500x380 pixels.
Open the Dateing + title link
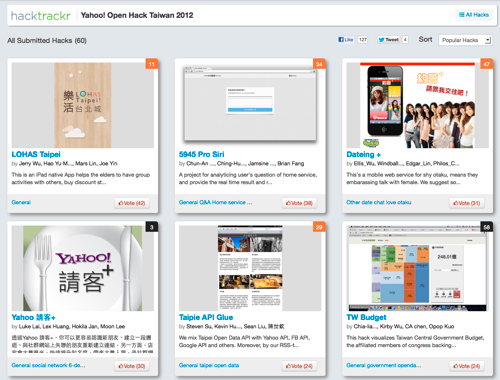(363, 154)
